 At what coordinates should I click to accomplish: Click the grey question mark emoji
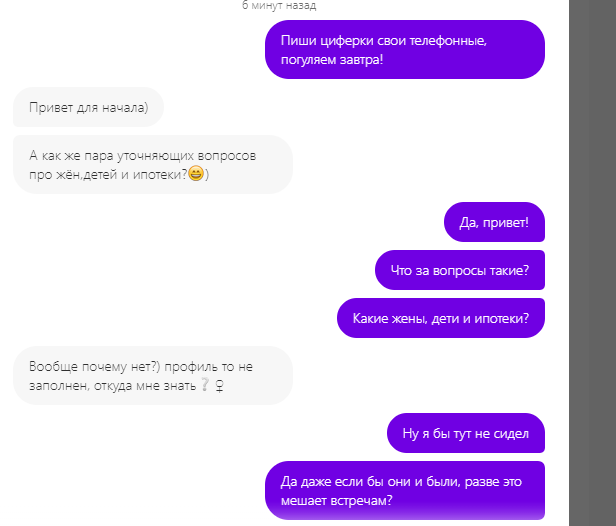point(205,385)
